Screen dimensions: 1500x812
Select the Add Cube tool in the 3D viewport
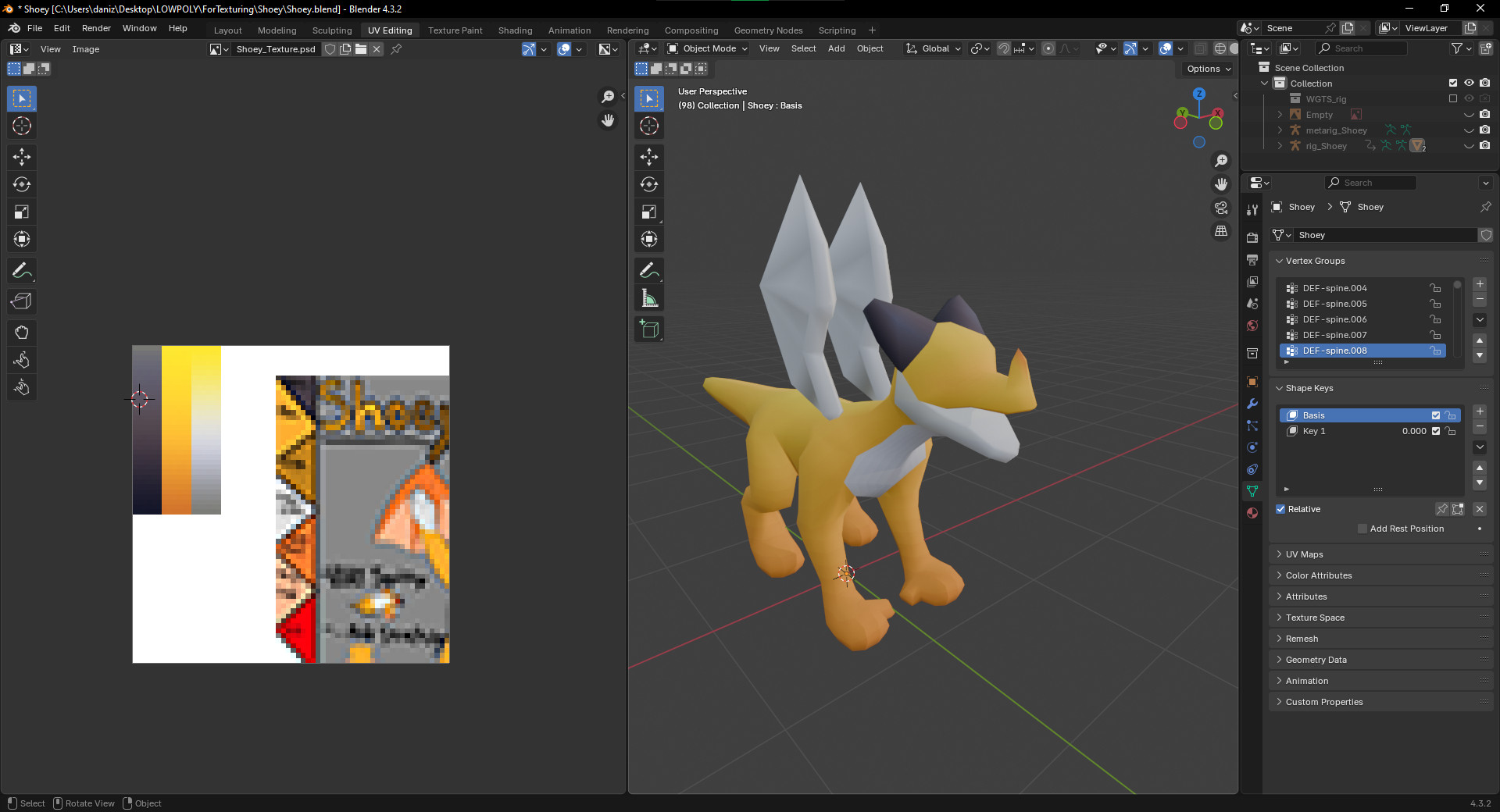[649, 329]
